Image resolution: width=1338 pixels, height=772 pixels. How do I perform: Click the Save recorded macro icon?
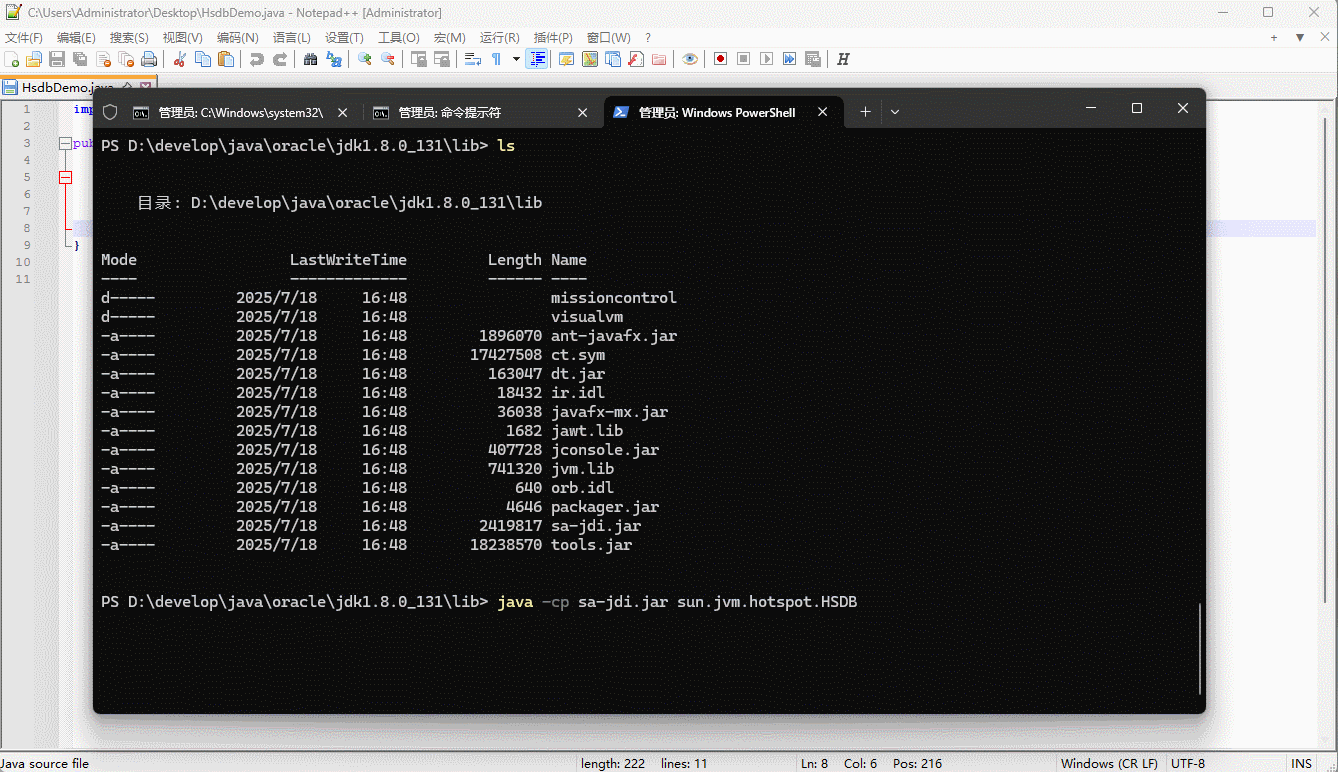click(812, 59)
